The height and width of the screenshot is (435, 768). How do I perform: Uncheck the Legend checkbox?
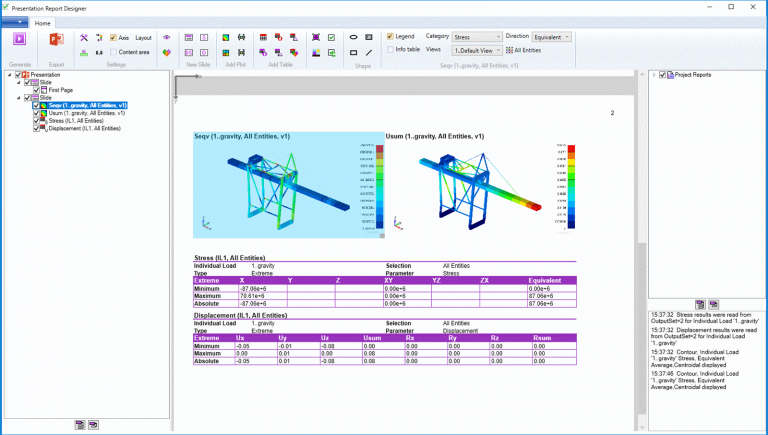[x=391, y=36]
